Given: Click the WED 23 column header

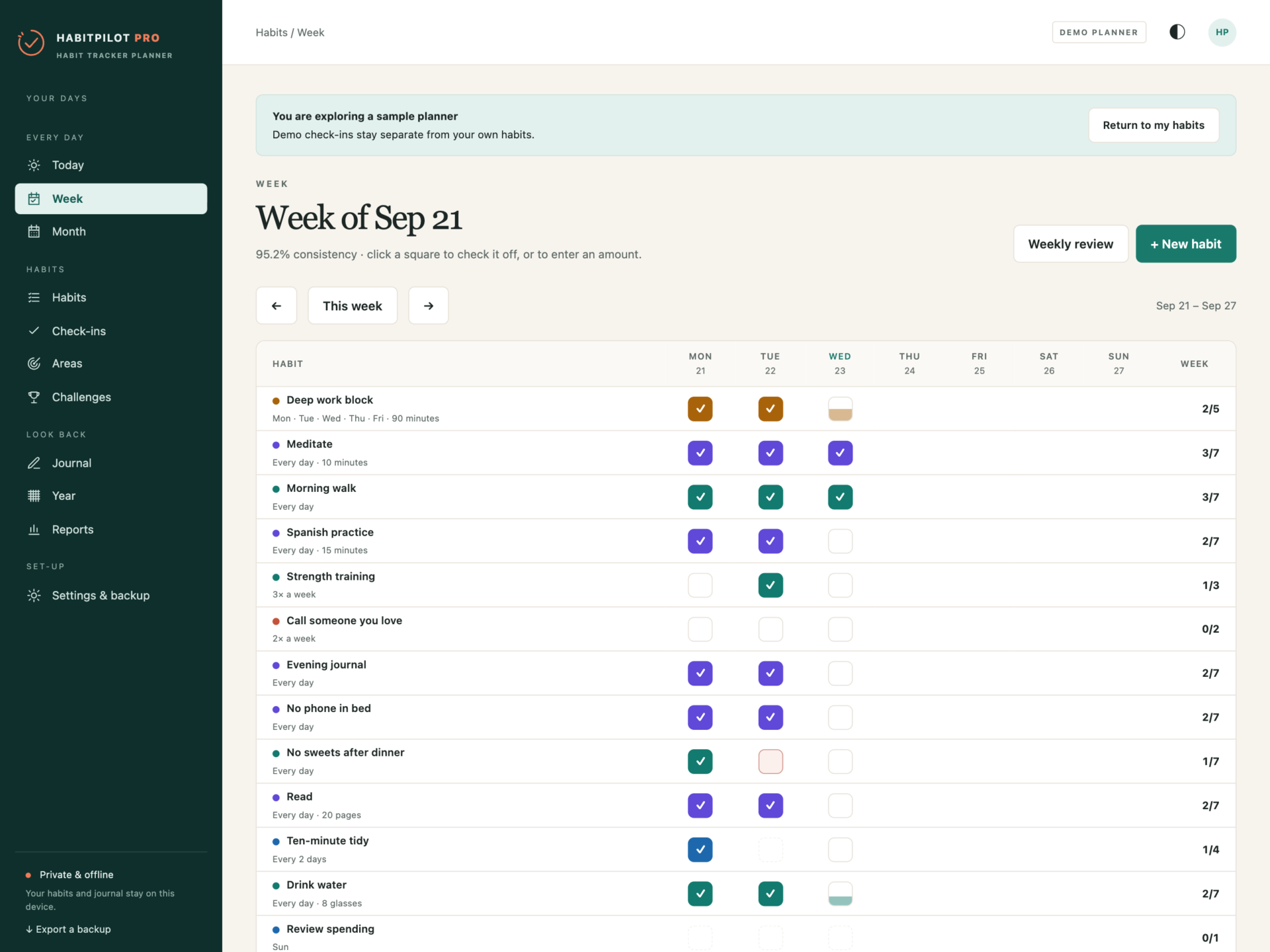Looking at the screenshot, I should pos(839,364).
